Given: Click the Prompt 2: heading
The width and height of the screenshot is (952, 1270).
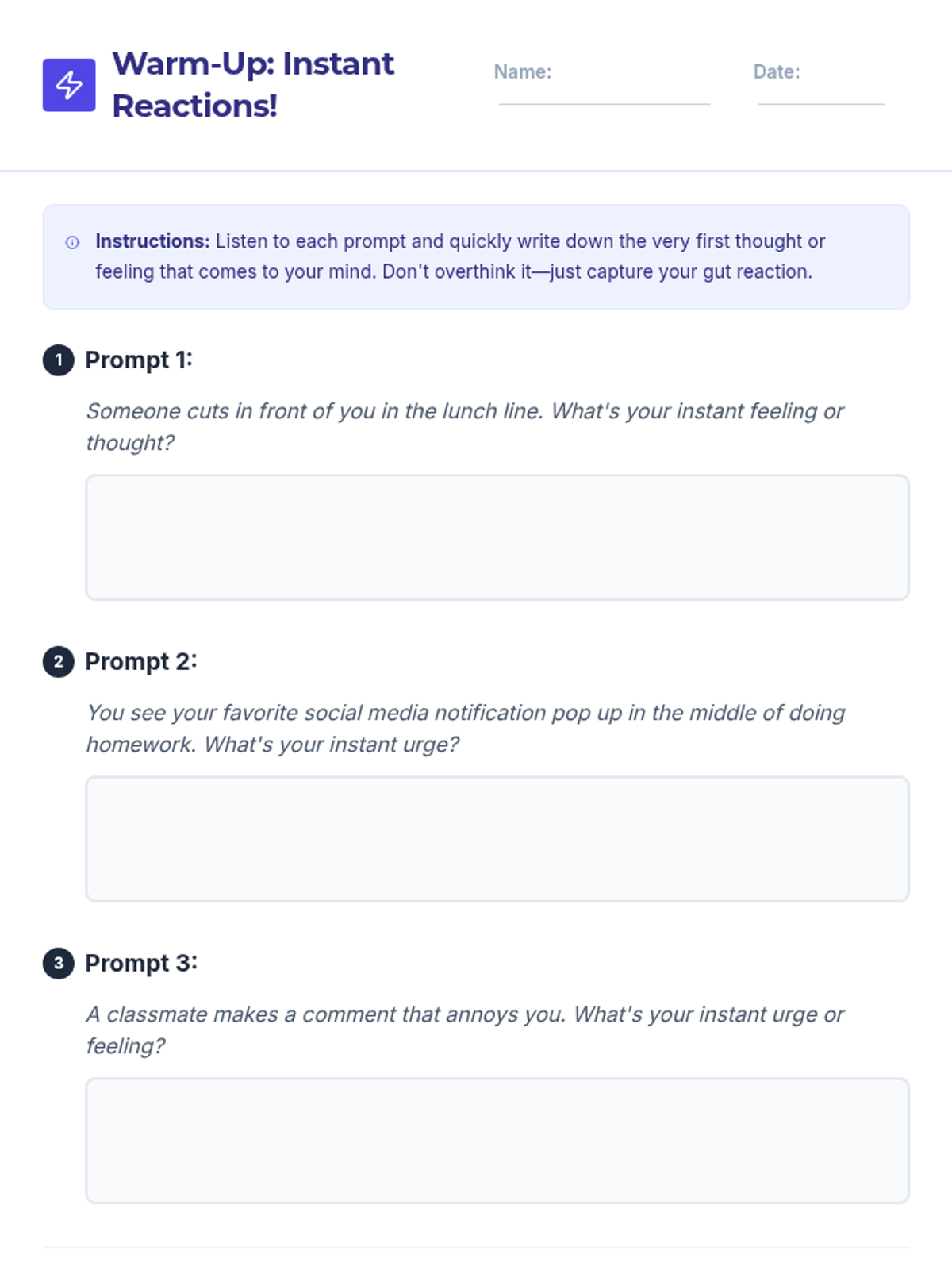Looking at the screenshot, I should pyautogui.click(x=141, y=662).
